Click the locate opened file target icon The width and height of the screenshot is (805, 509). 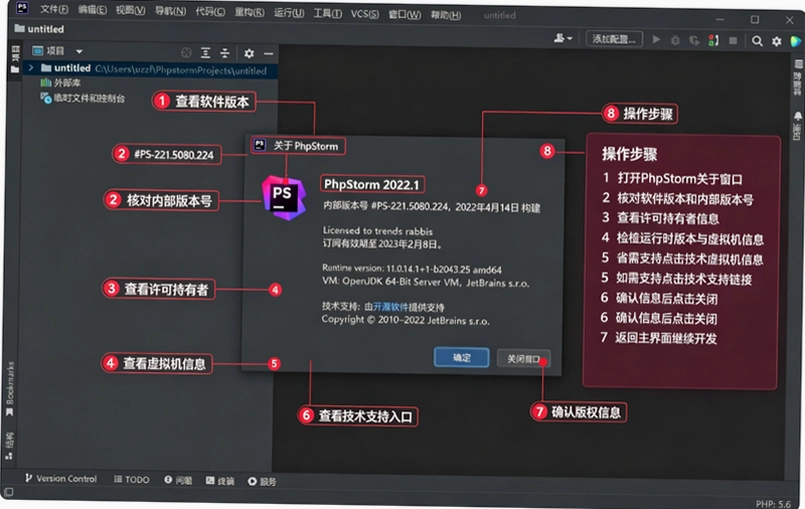[x=186, y=52]
